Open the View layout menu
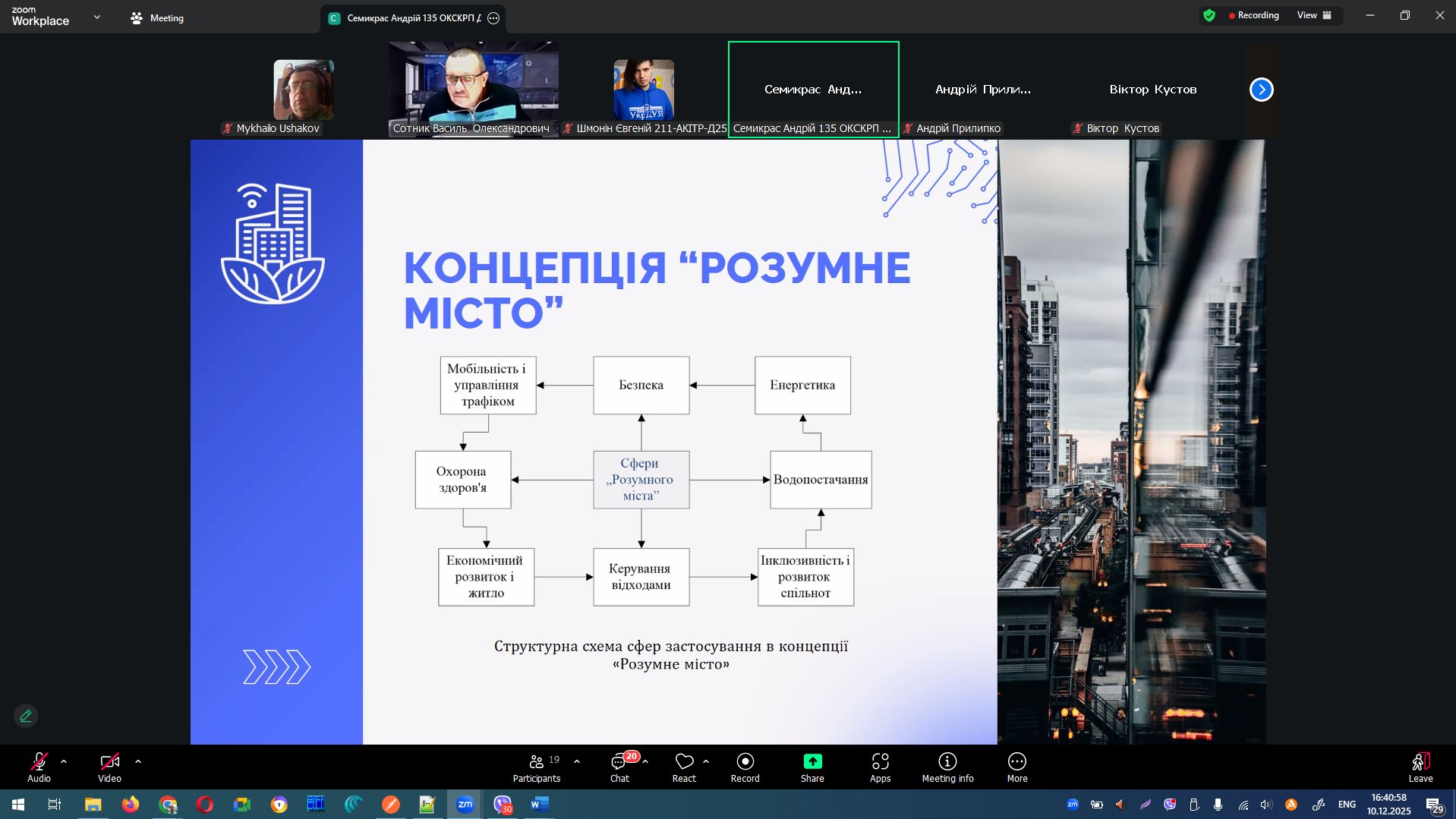 [1314, 15]
